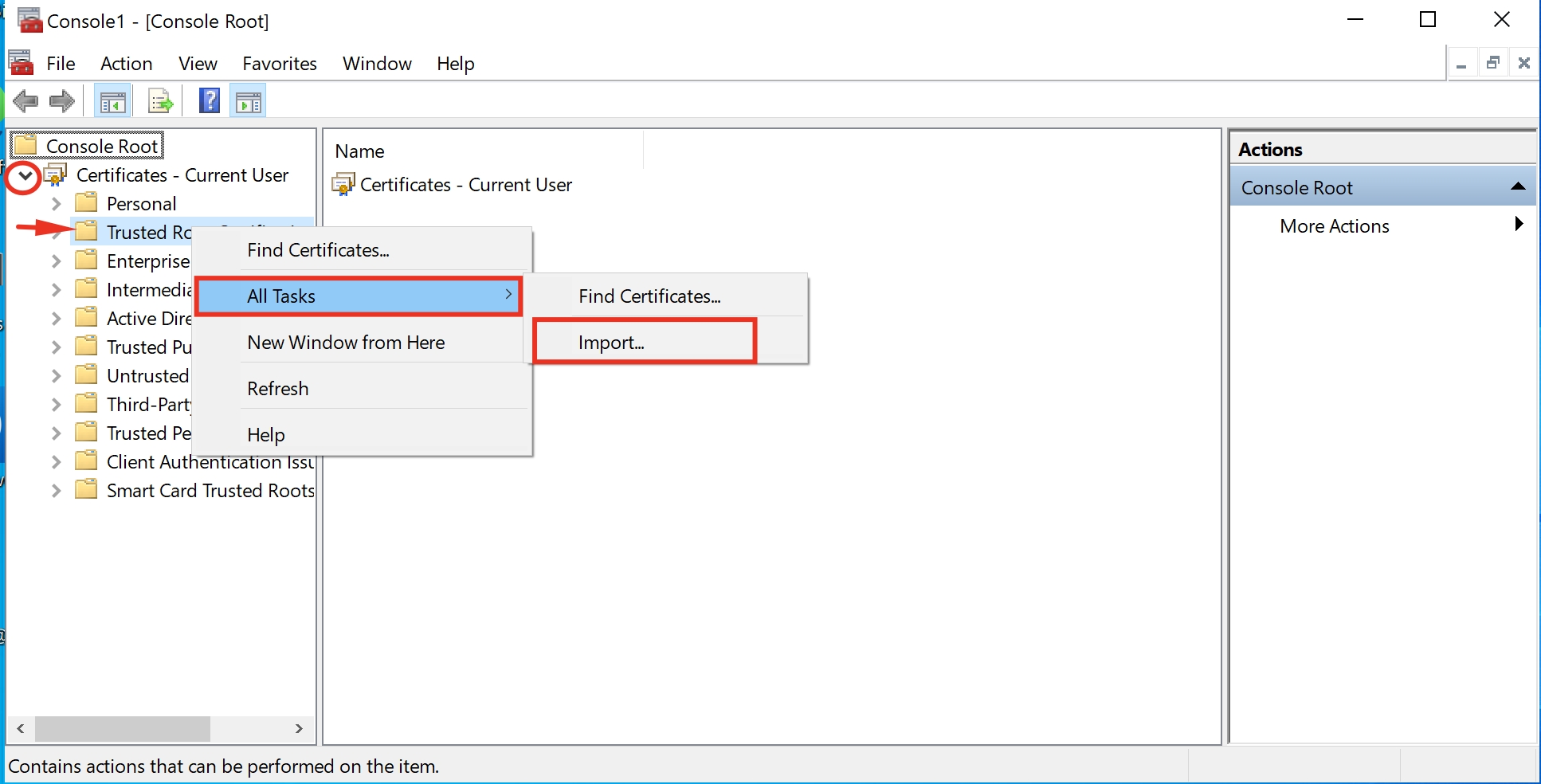The width and height of the screenshot is (1541, 784).
Task: Click the Untrusted folder icon
Action: coord(86,374)
